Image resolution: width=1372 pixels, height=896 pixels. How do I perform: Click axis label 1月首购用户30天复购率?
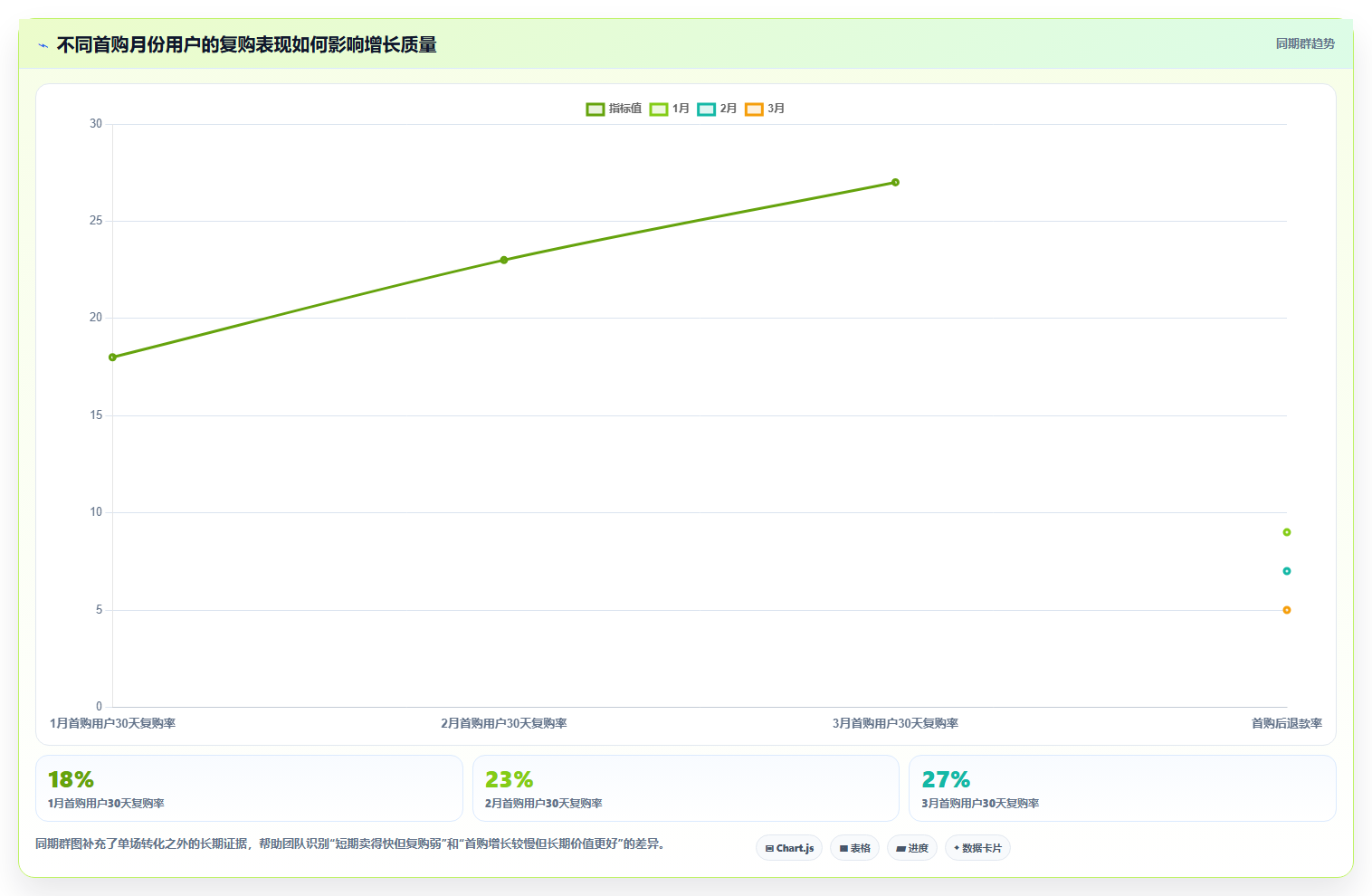coord(113,723)
